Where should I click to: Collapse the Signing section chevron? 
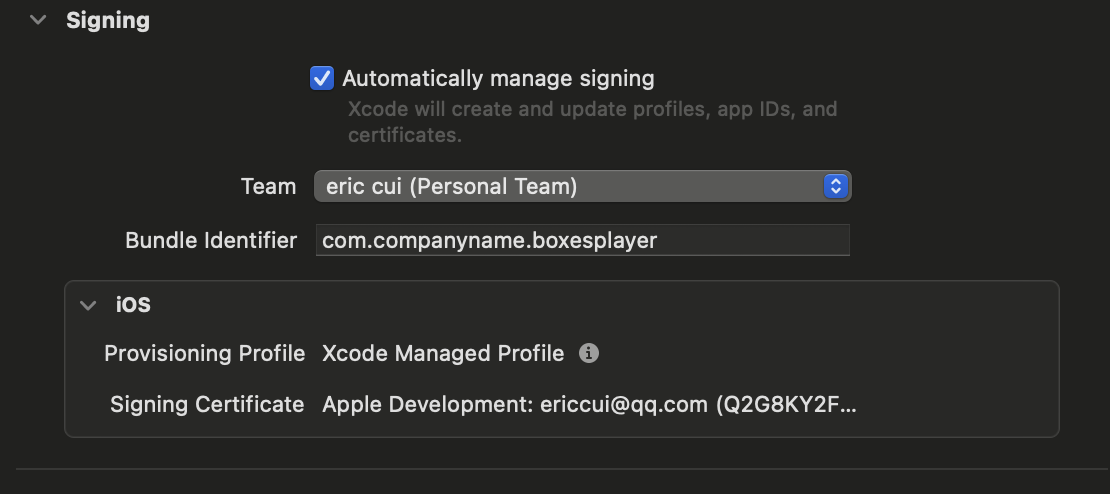[38, 20]
